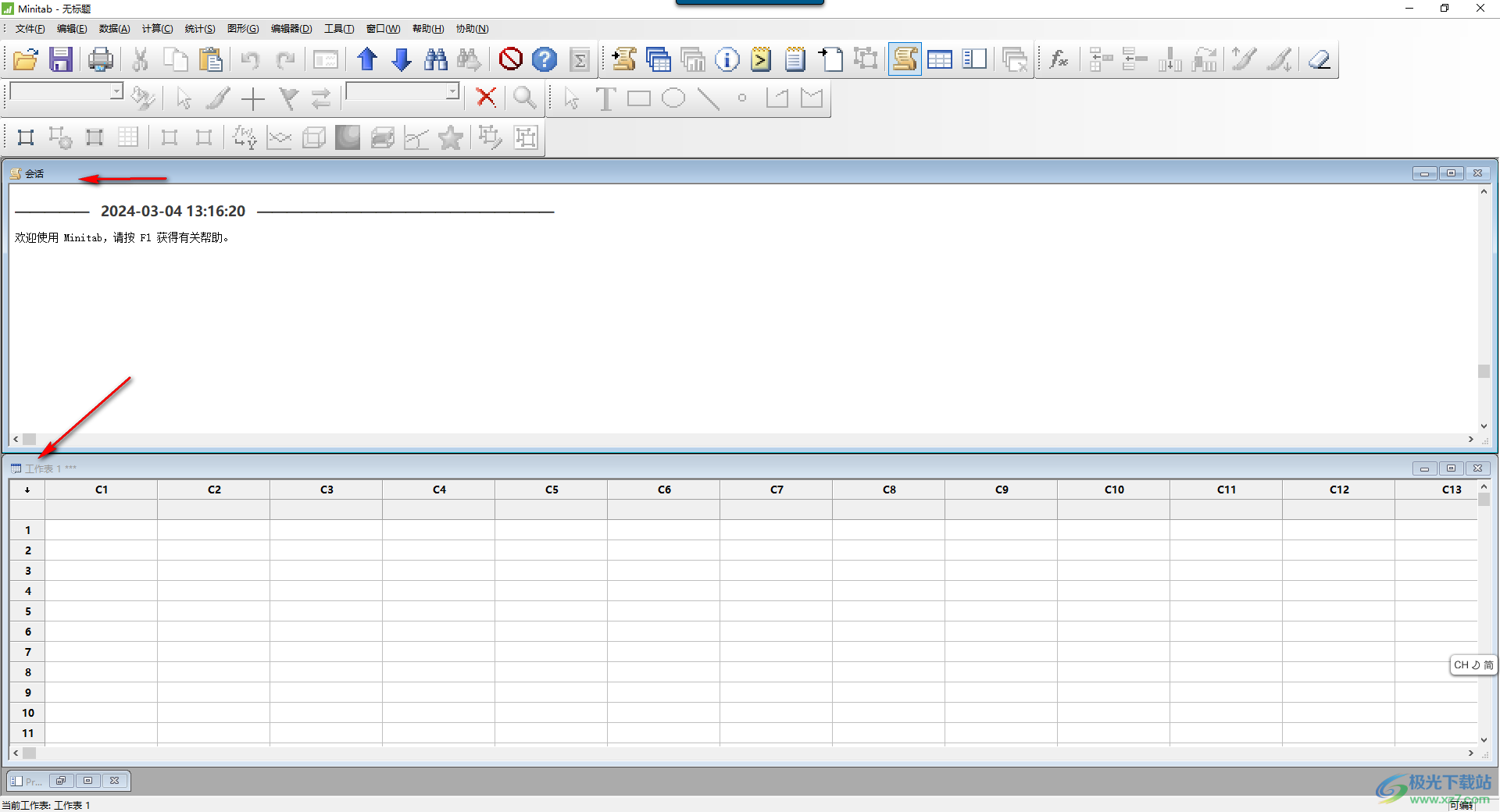Viewport: 1500px width, 812px height.
Task: Click the cell at row 1, column C2
Action: [x=214, y=530]
